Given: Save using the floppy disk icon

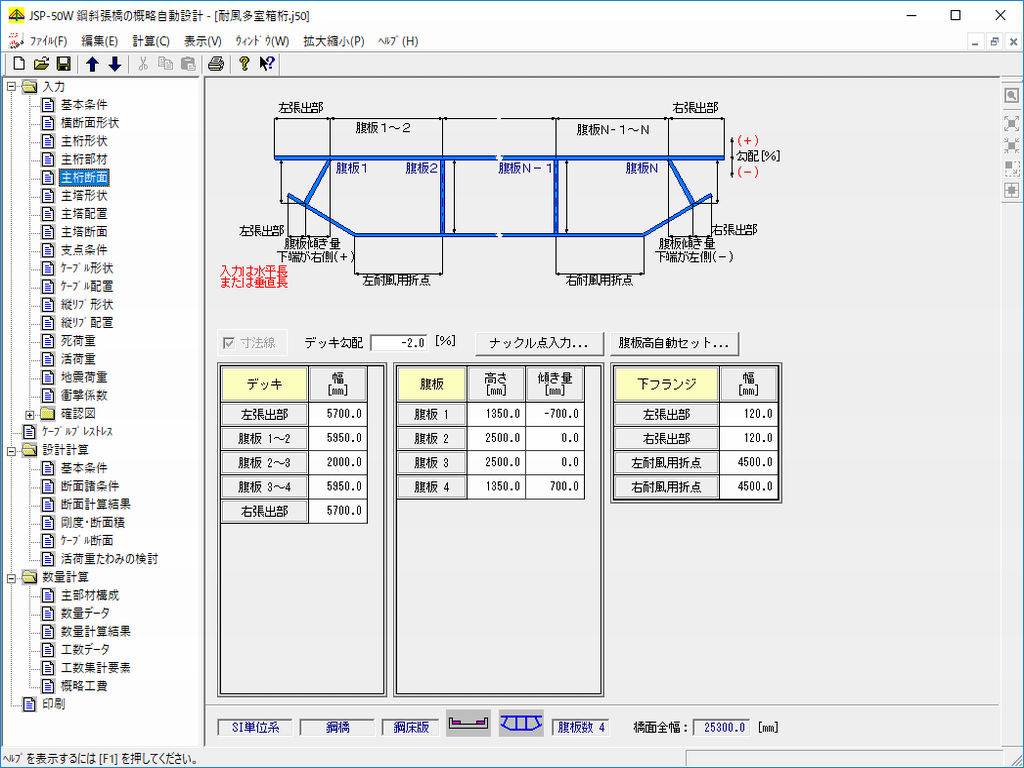Looking at the screenshot, I should pos(63,64).
